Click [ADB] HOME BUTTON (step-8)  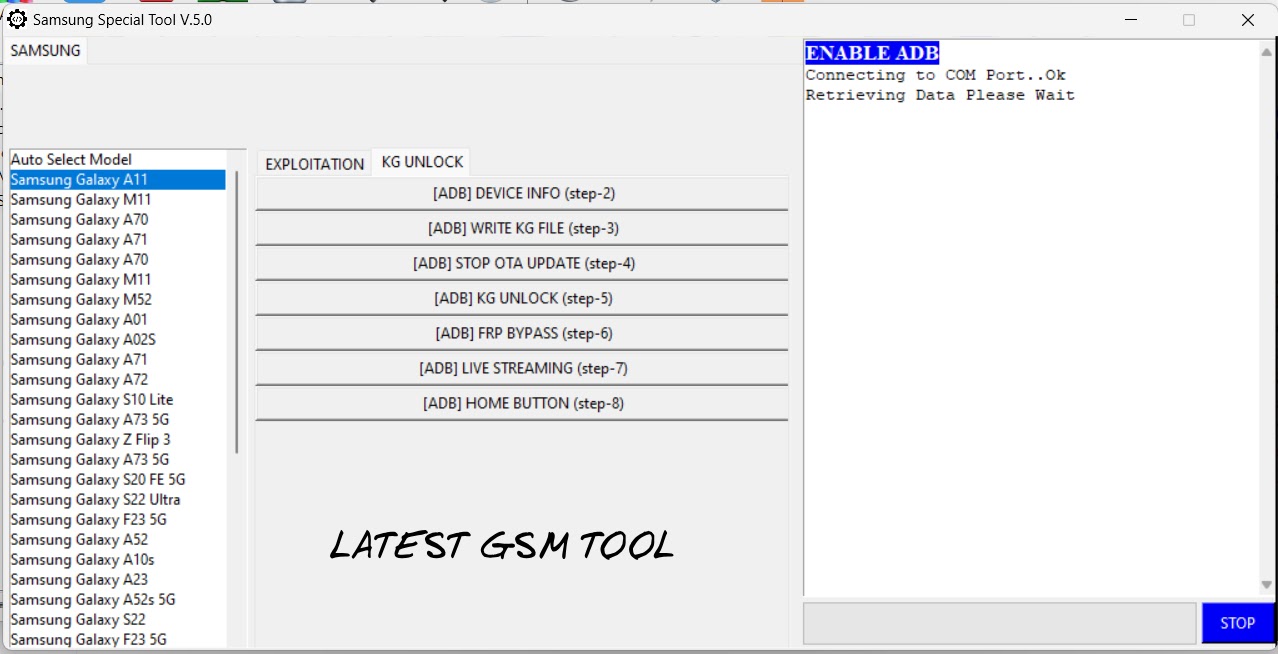(x=522, y=403)
